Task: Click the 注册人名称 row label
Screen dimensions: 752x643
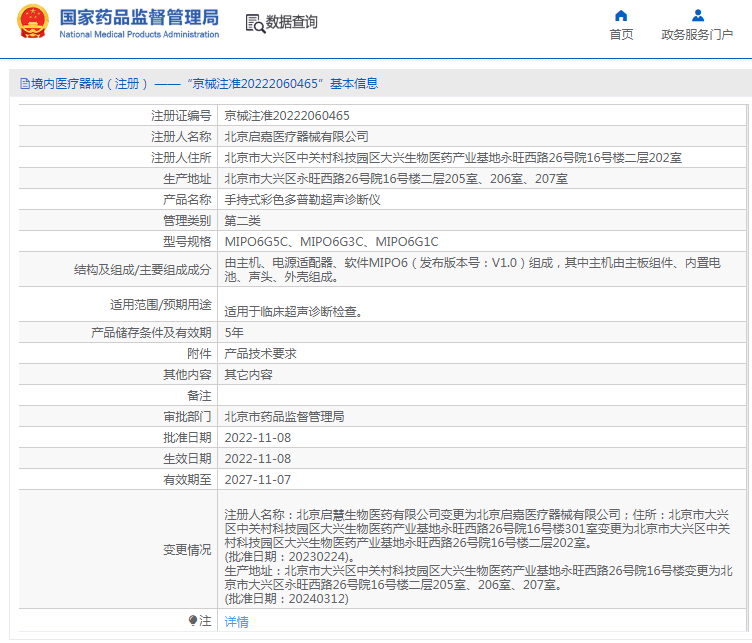Action: click(x=181, y=137)
